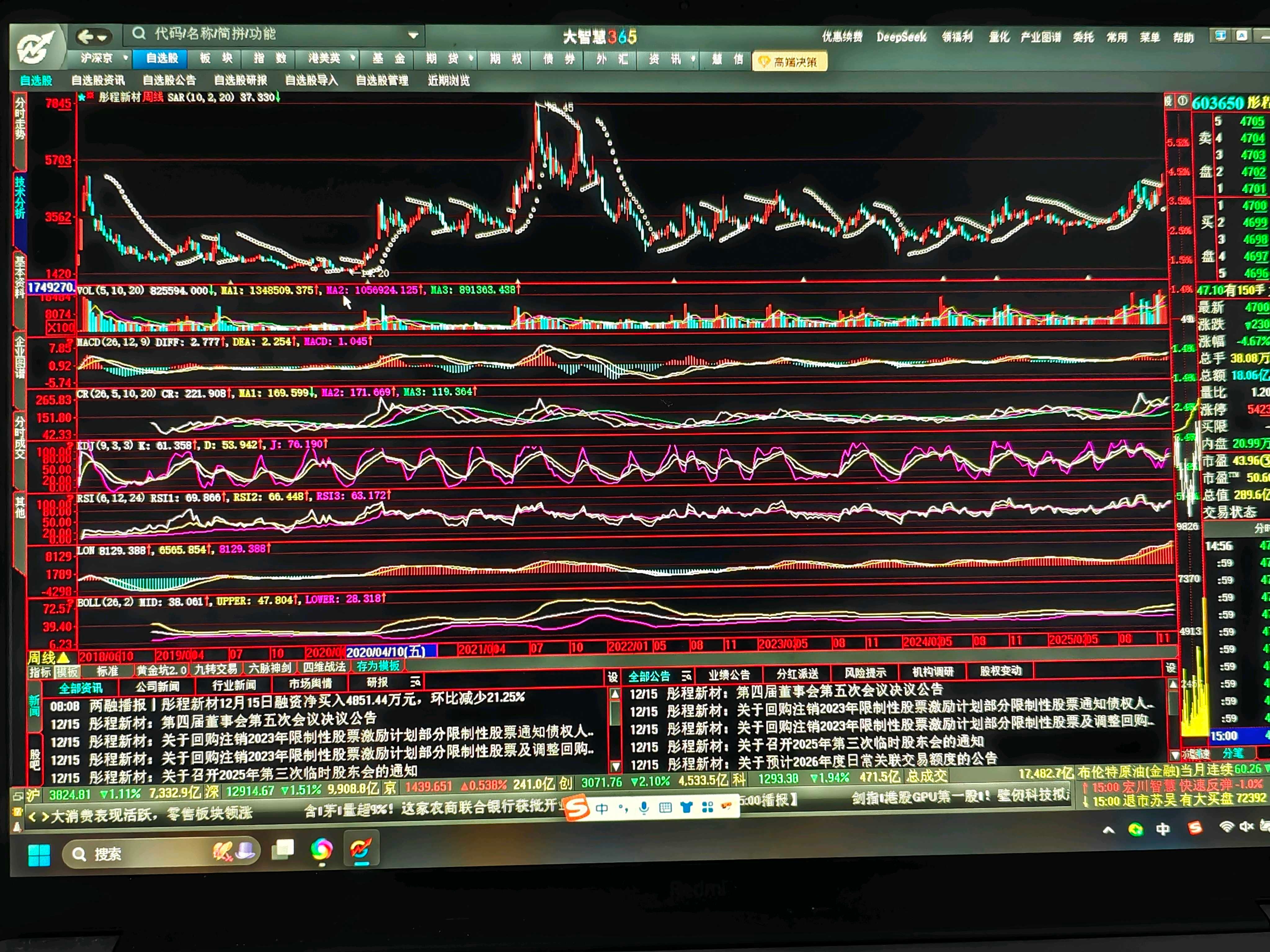Expand the 沪深京 market dropdown
The height and width of the screenshot is (952, 1270).
(x=125, y=58)
